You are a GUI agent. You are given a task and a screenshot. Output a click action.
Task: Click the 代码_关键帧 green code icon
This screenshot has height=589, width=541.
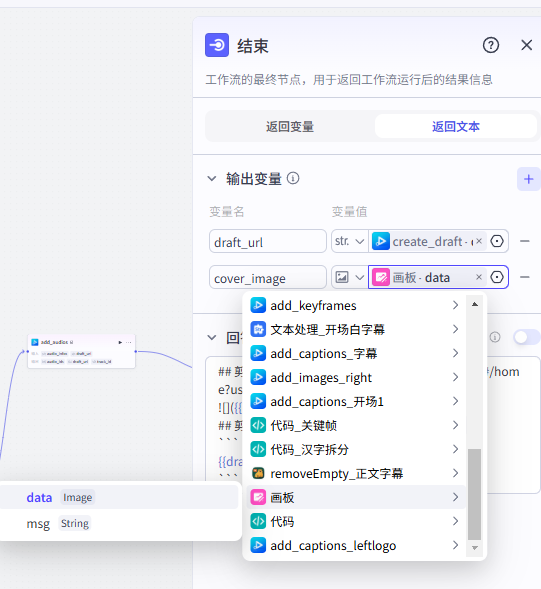click(258, 425)
